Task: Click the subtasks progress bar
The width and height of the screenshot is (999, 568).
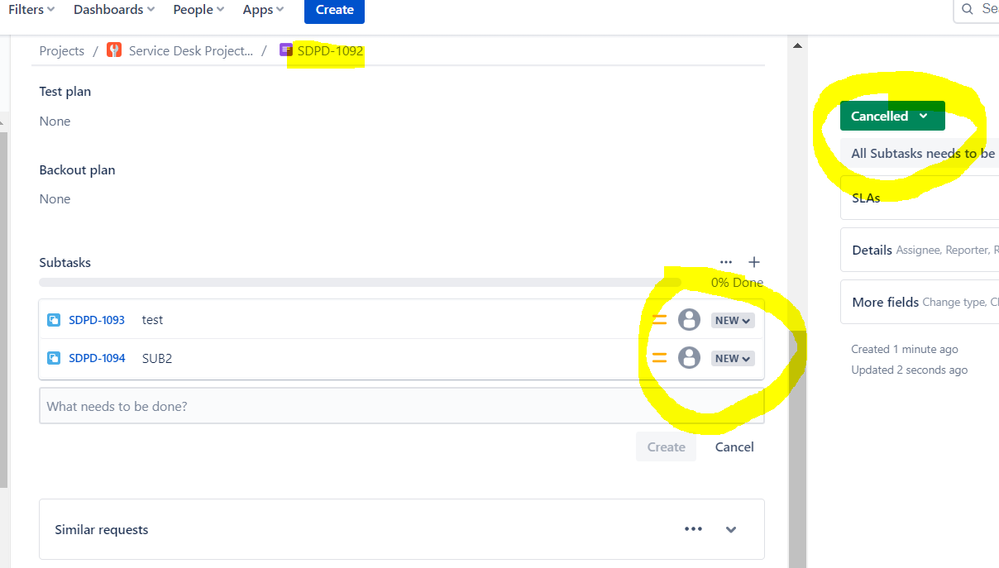Action: point(360,282)
